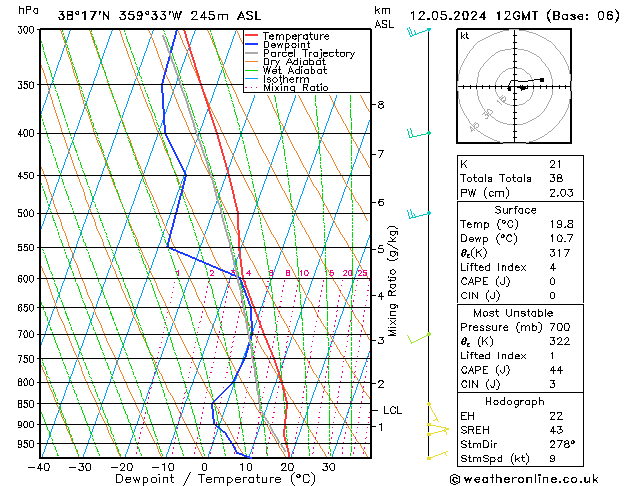This screenshot has height=486, width=629.
Task: Select the 300 hPa pressure label
Action: [28, 30]
